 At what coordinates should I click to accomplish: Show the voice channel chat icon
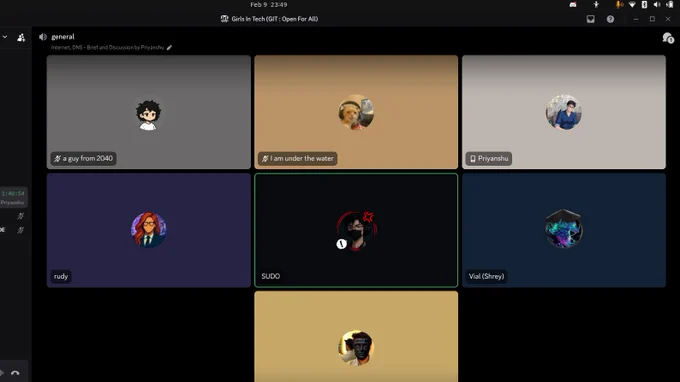(668, 38)
